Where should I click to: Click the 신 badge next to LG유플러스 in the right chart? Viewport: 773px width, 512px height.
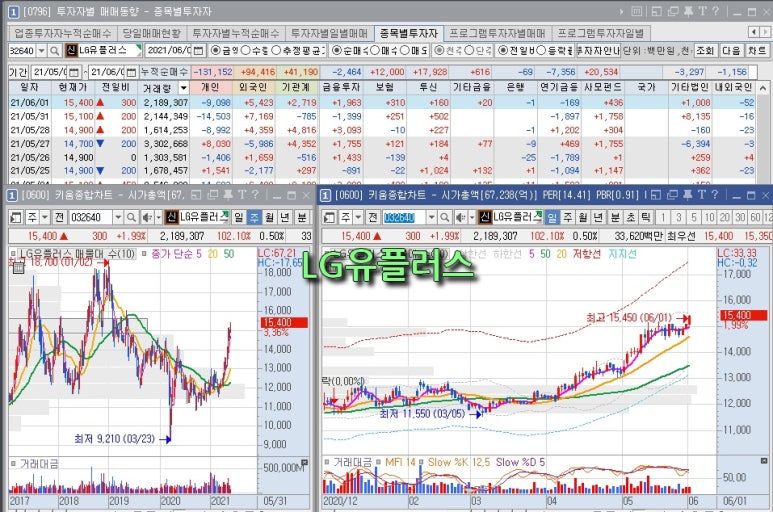coord(485,217)
